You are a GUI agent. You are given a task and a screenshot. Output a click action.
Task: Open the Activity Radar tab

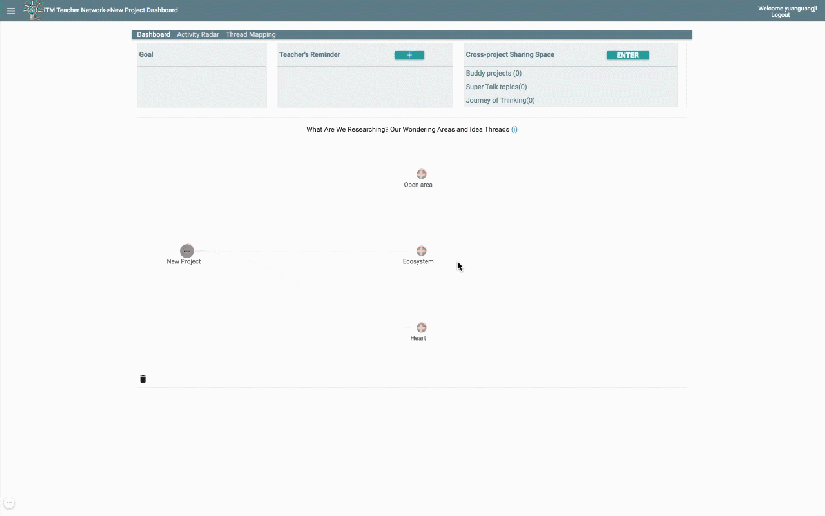coord(198,35)
